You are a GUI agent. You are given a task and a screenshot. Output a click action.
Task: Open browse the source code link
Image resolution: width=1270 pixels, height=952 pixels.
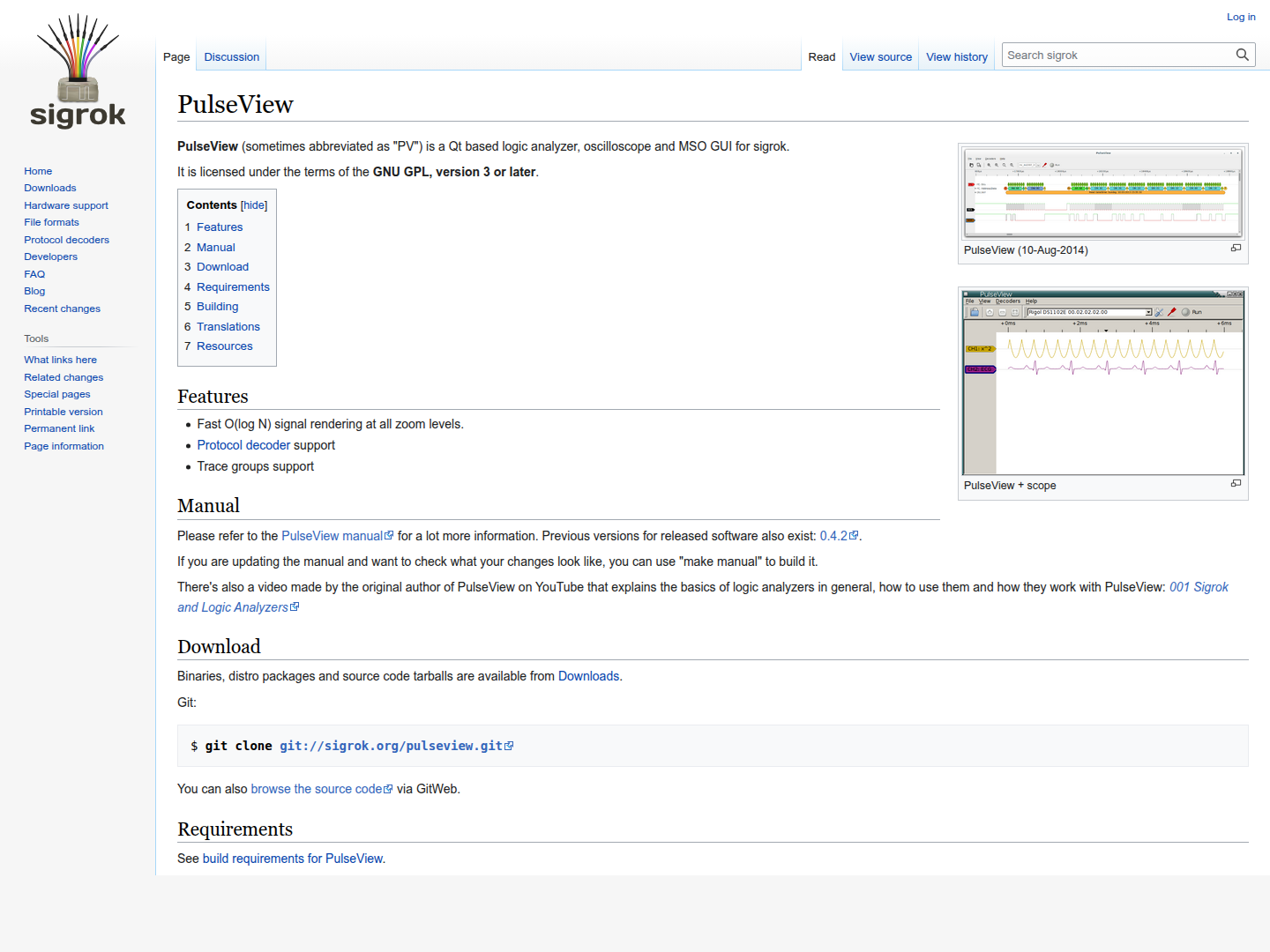click(321, 789)
